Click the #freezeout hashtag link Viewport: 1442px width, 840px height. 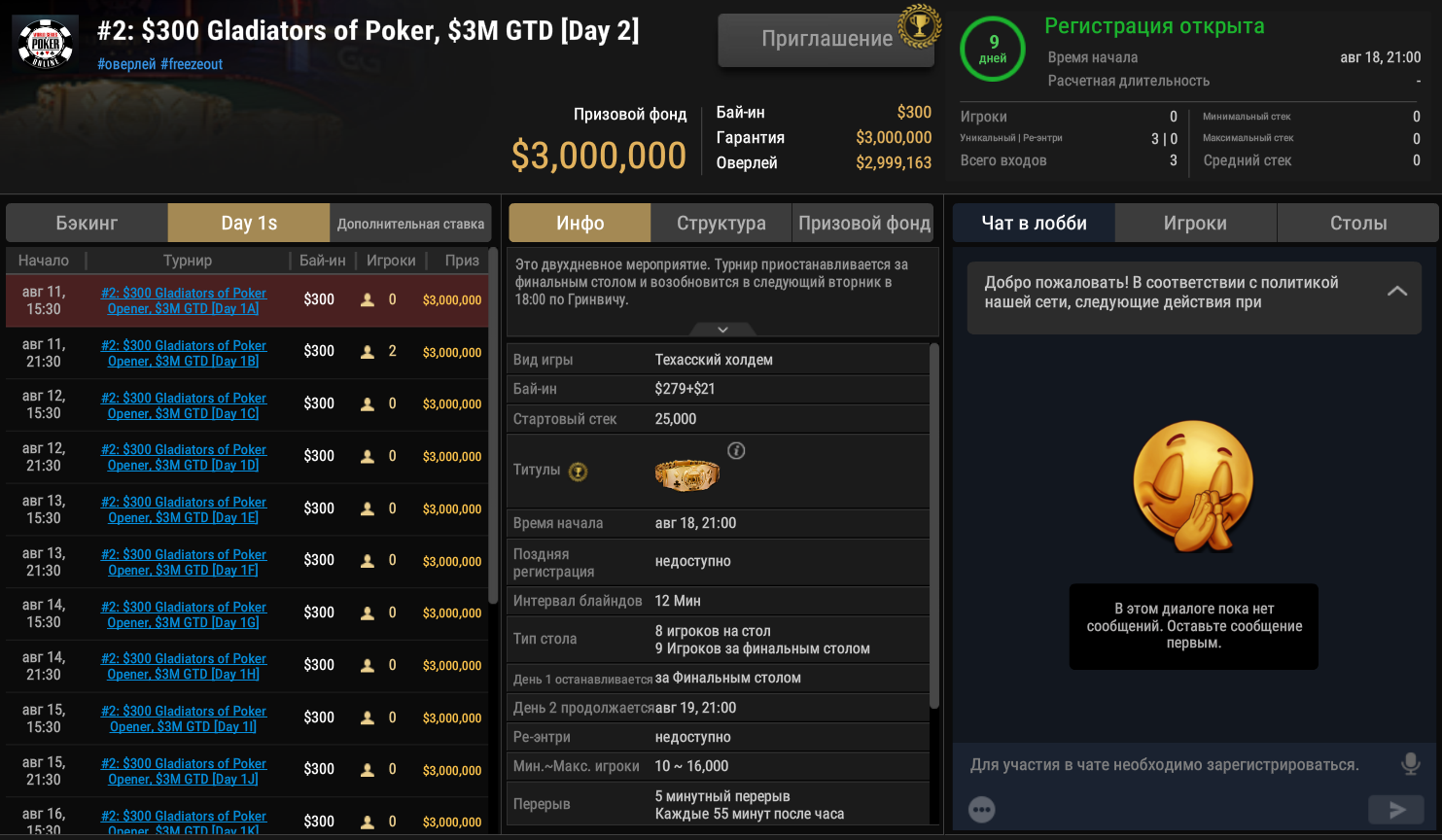point(192,64)
